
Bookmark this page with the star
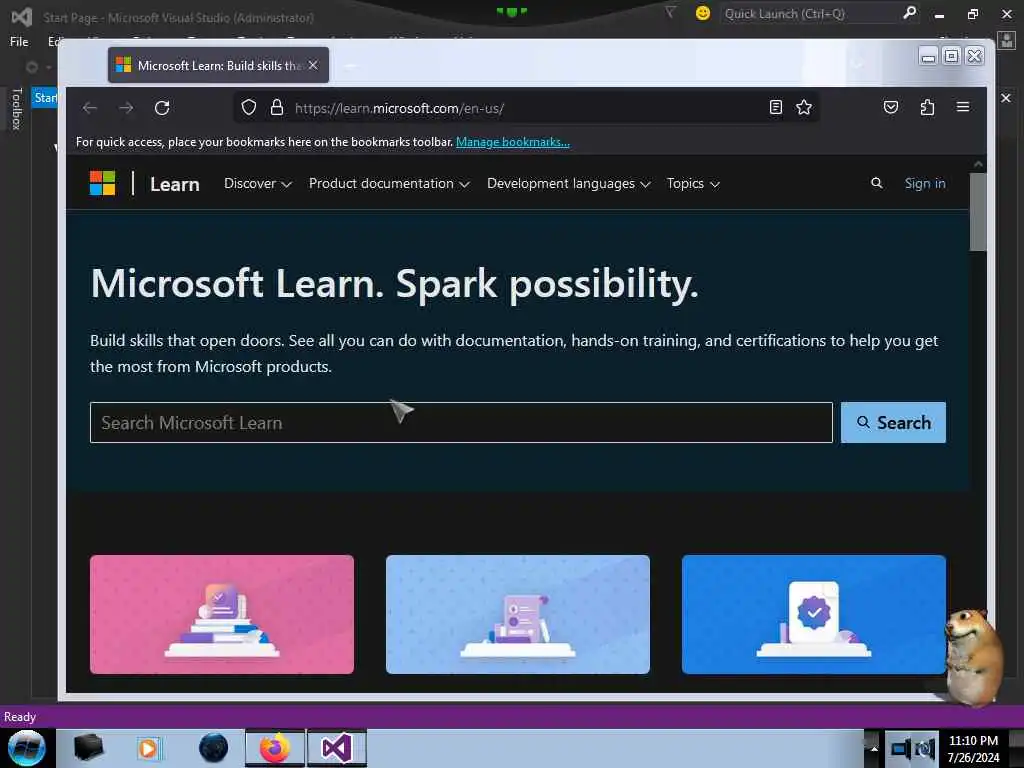tap(804, 107)
